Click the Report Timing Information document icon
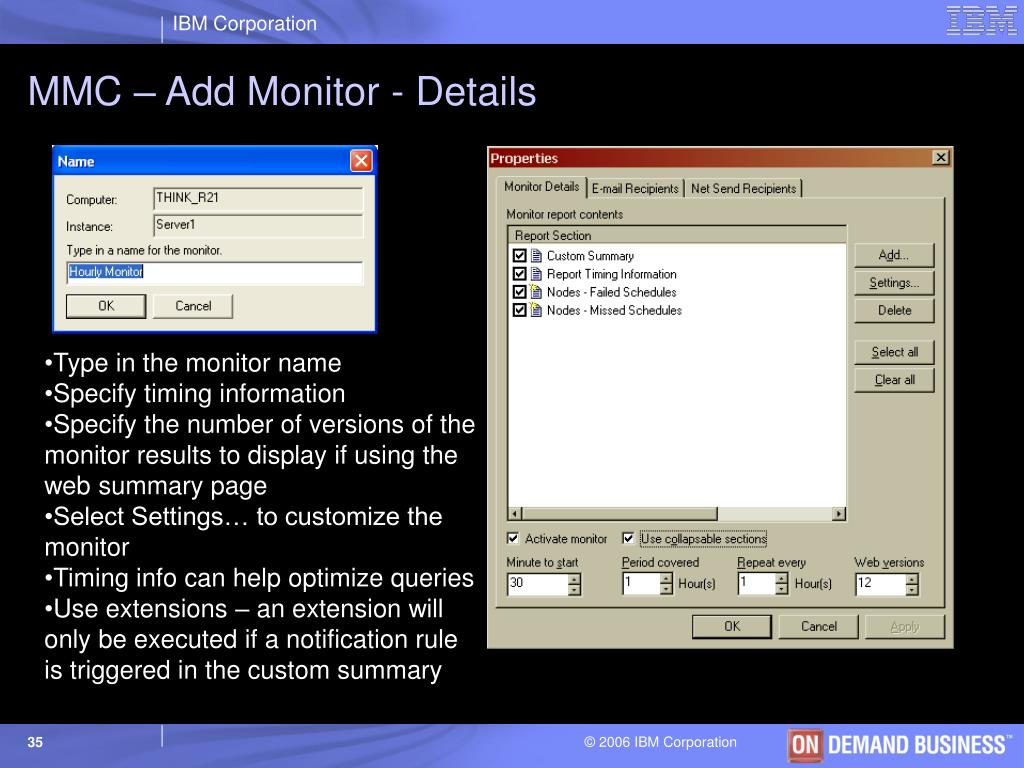Screen dimensions: 1024x768 click(x=536, y=274)
